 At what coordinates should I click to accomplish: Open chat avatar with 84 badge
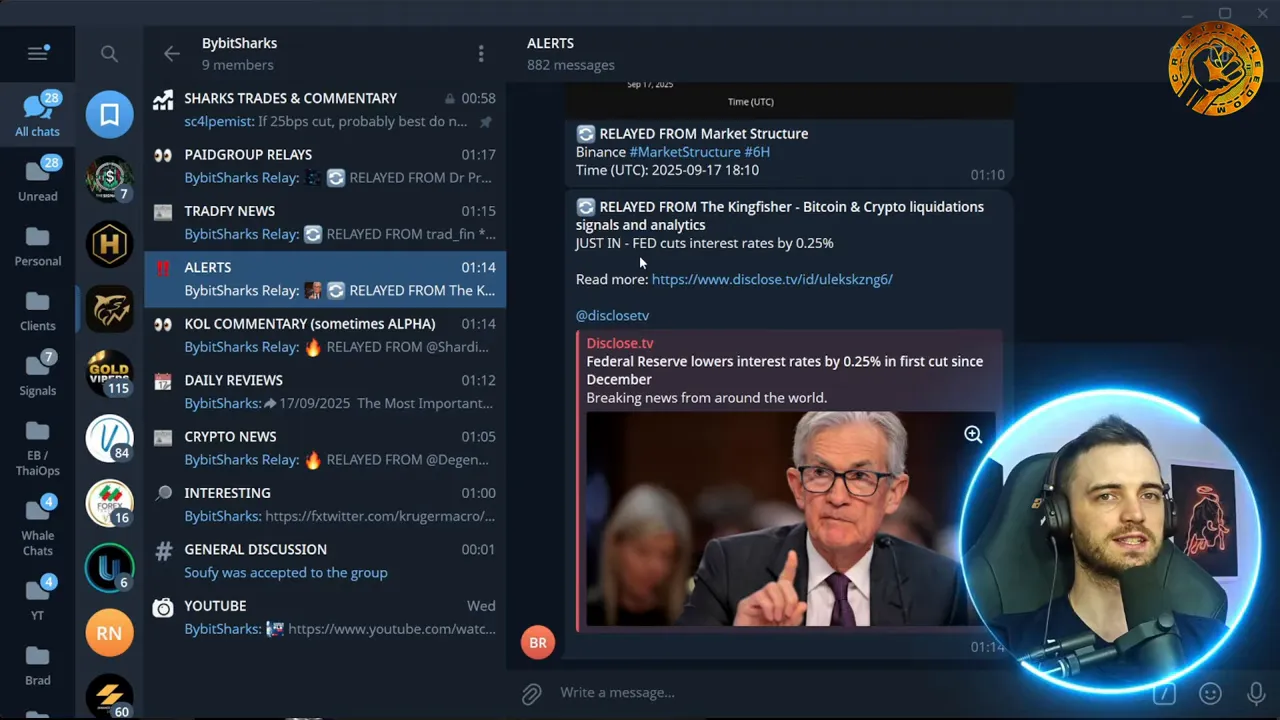click(110, 439)
